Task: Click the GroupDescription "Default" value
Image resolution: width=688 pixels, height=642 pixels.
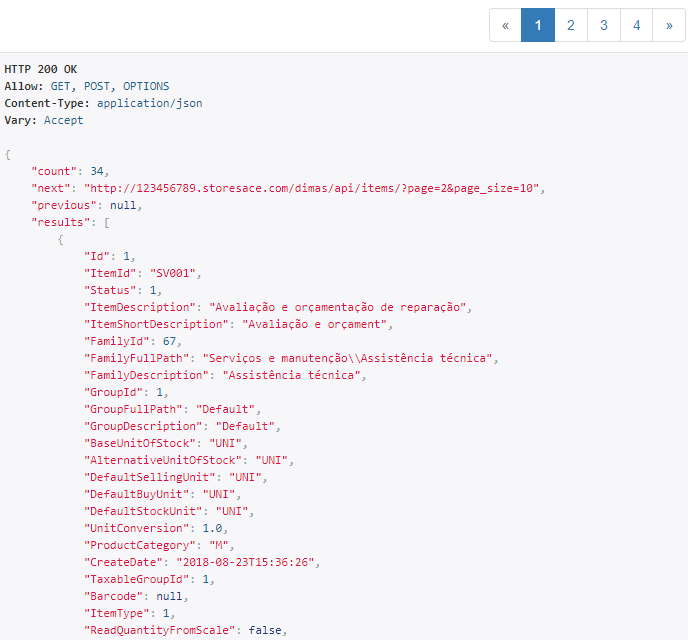Action: coord(245,427)
